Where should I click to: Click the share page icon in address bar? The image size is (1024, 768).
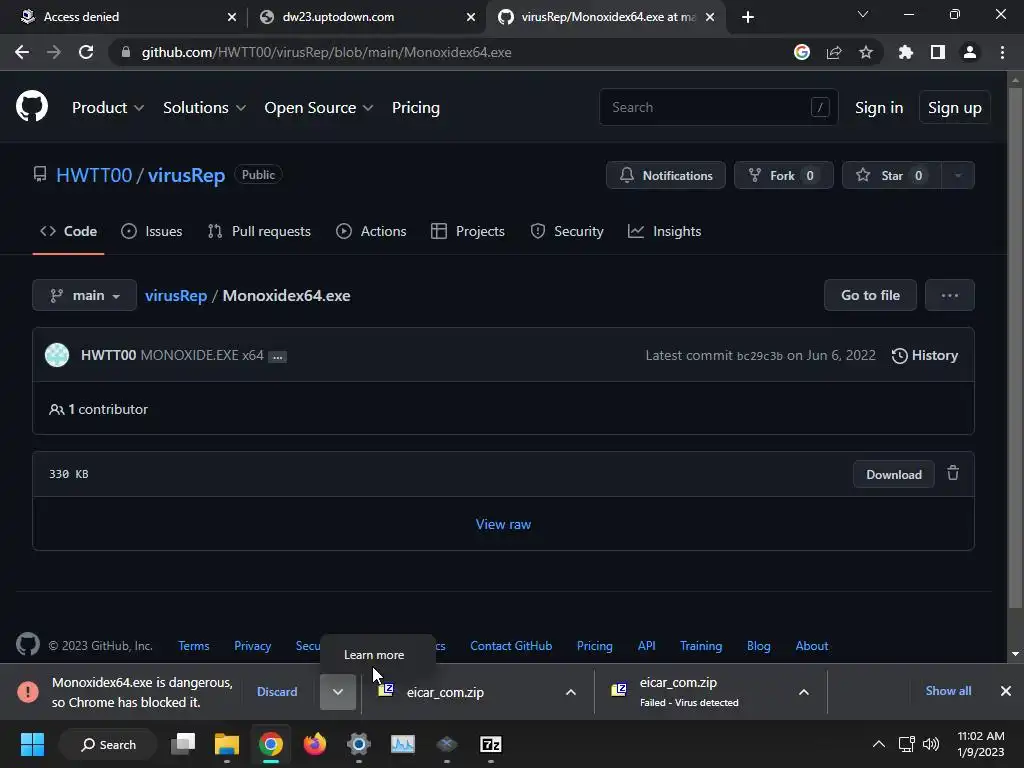tap(834, 52)
